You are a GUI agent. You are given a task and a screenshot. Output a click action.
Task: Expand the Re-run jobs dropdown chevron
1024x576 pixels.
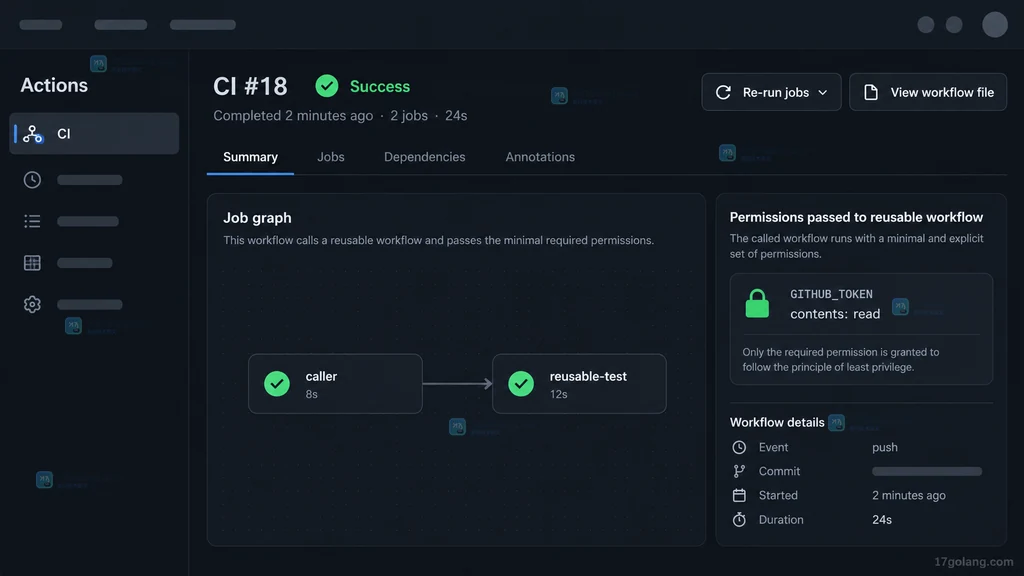coord(823,93)
